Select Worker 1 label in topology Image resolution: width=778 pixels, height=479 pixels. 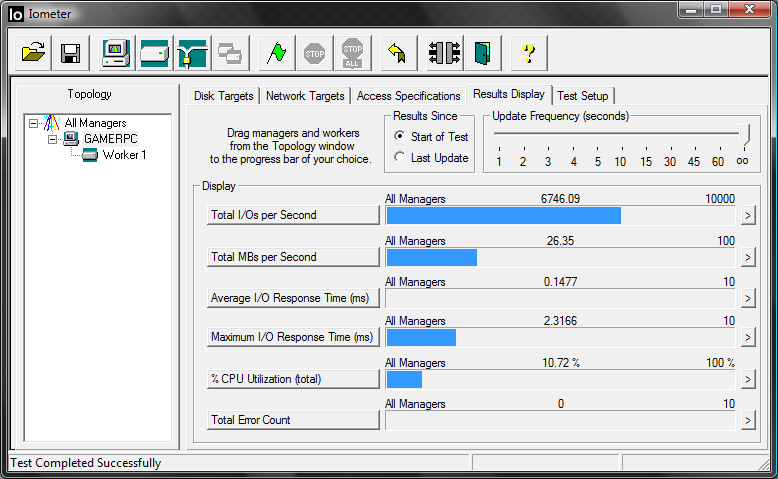click(x=124, y=155)
